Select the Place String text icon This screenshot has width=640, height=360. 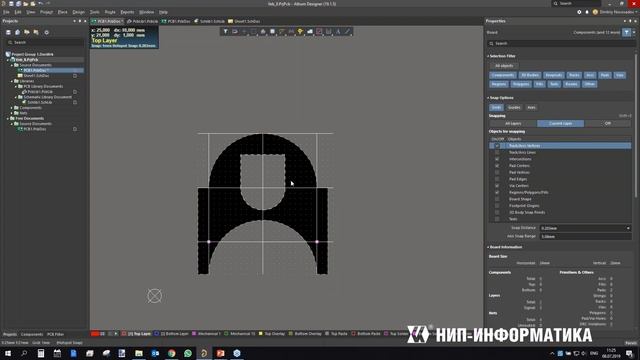(338, 31)
